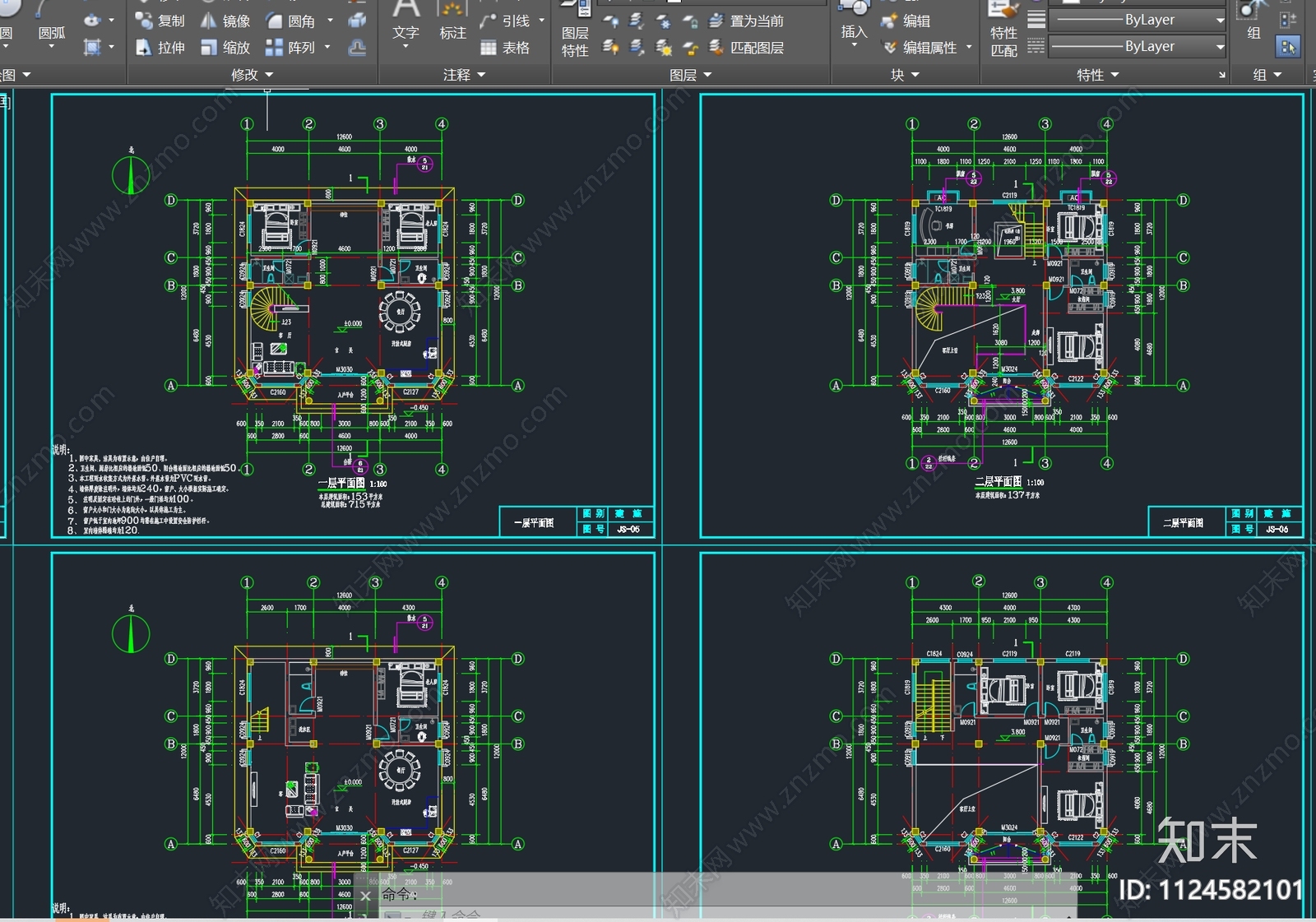Expand the Group (组) panel title
The image size is (1316, 922).
[1267, 75]
